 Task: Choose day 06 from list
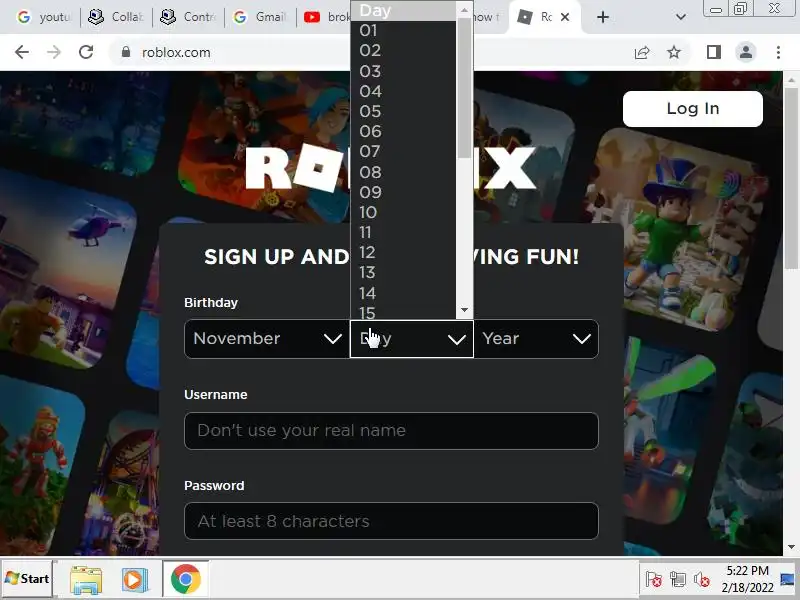[403, 131]
